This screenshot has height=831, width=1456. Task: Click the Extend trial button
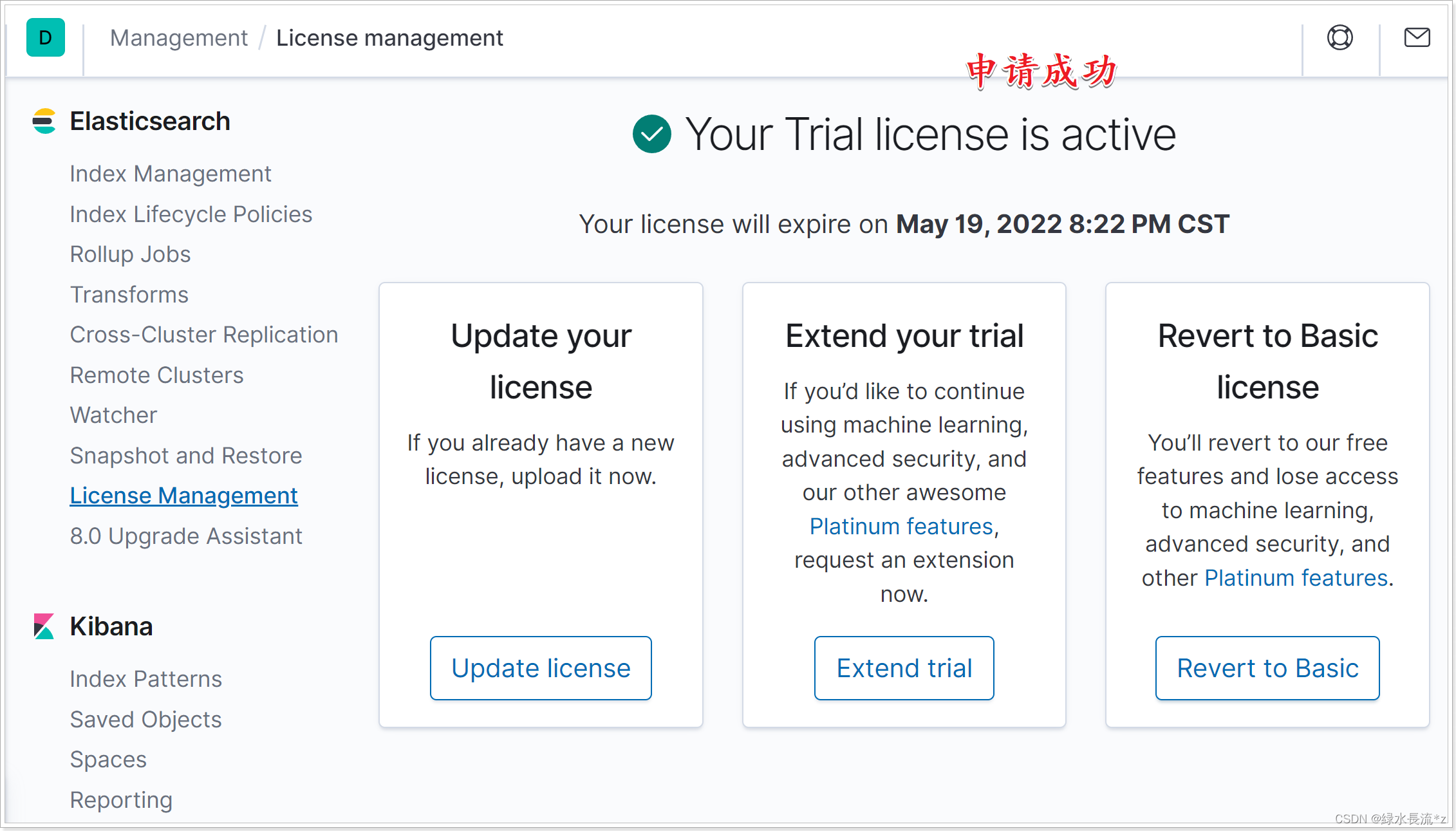click(904, 668)
